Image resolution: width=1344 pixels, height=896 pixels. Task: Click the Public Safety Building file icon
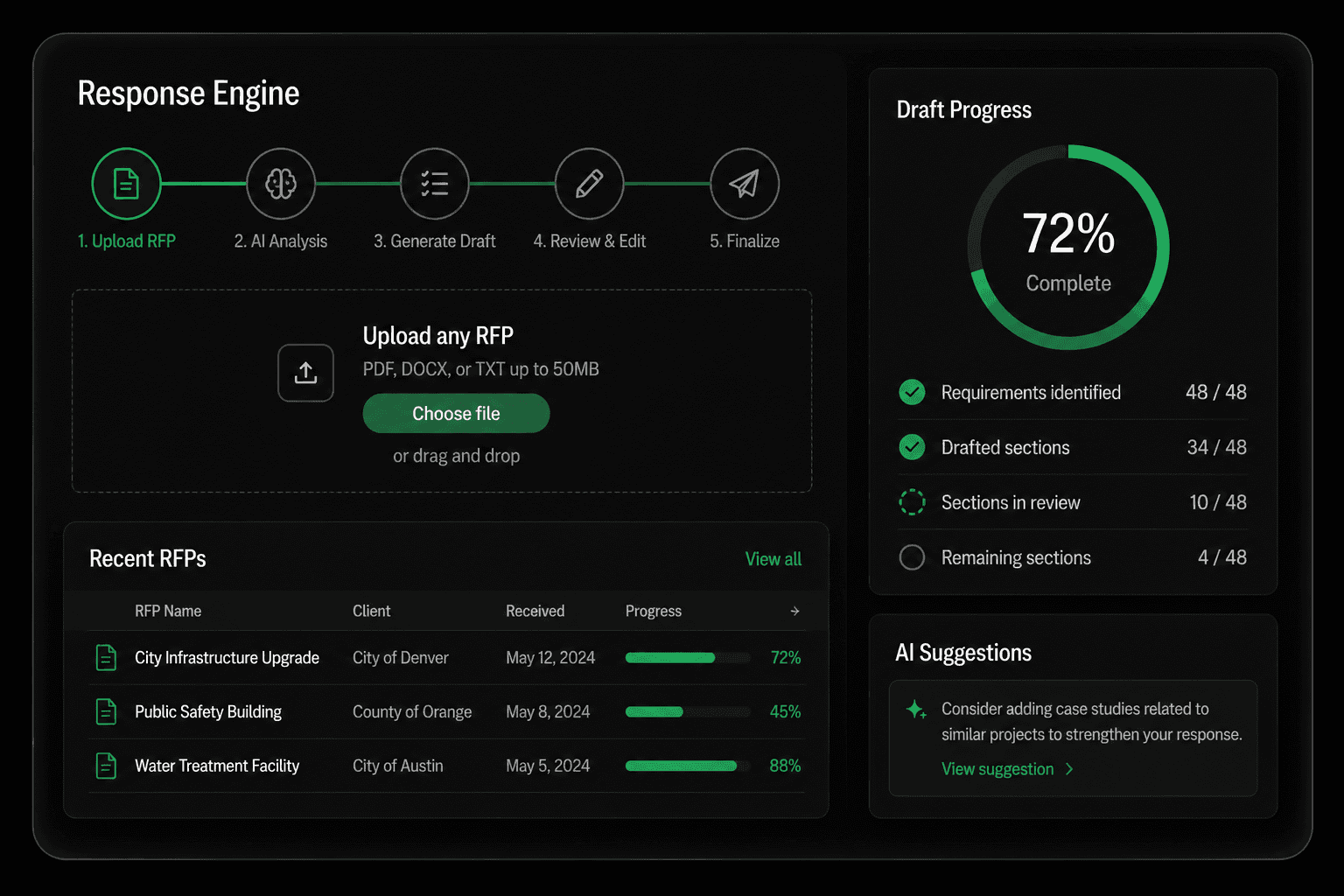click(106, 711)
